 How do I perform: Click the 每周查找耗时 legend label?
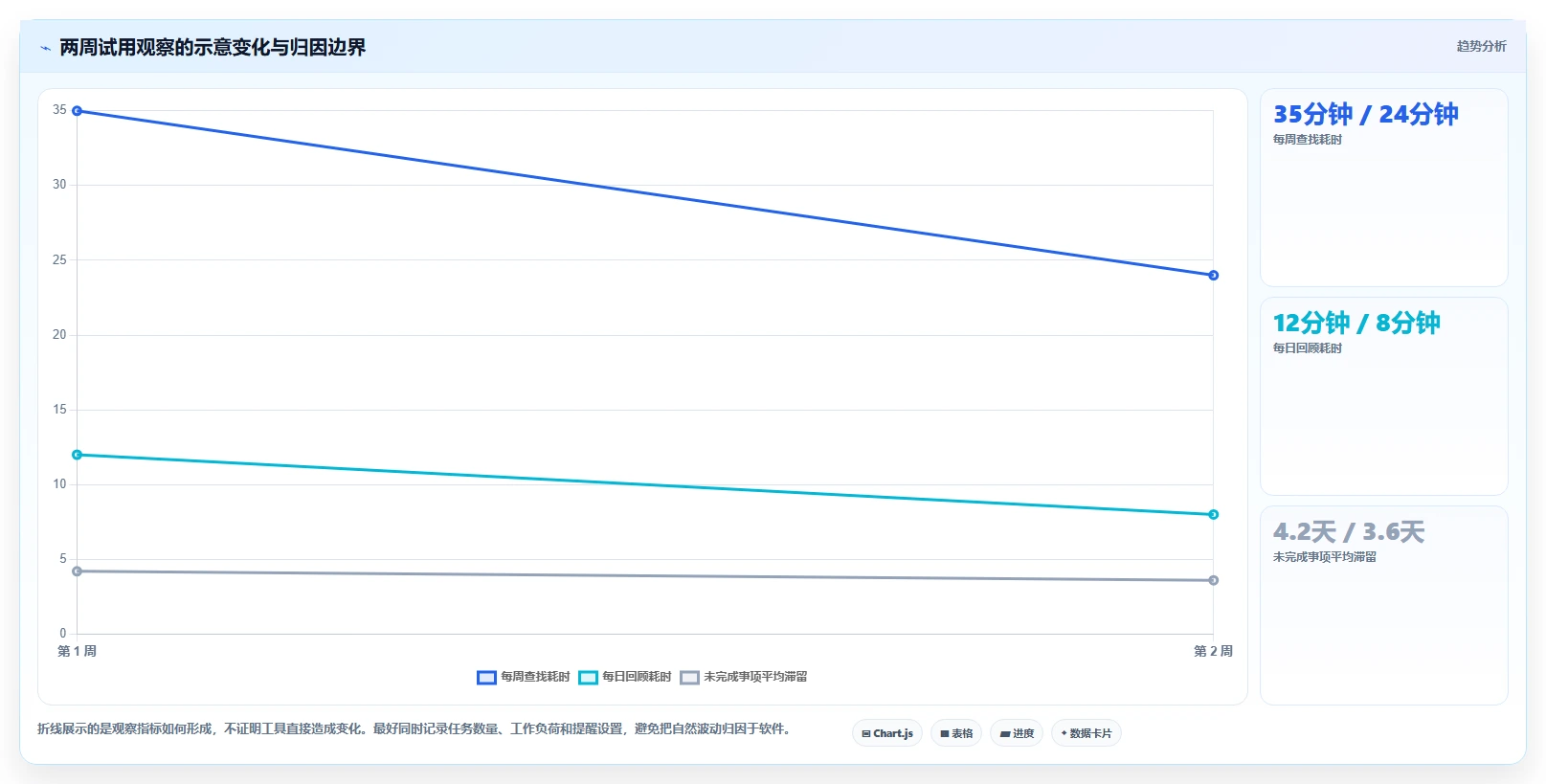tap(535, 677)
